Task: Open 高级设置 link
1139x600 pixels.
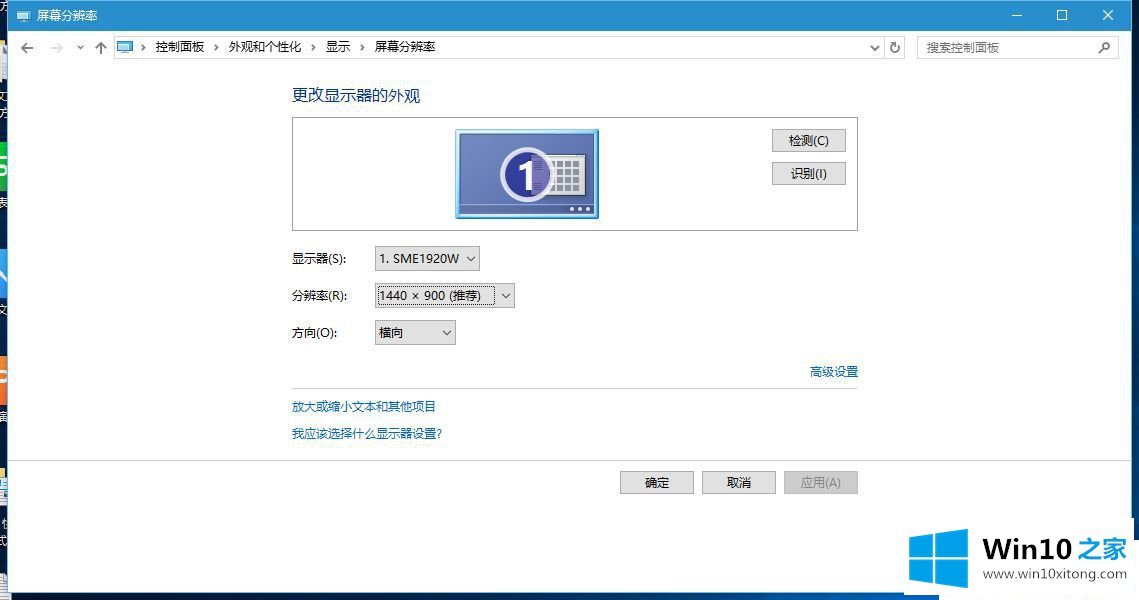Action: click(834, 372)
